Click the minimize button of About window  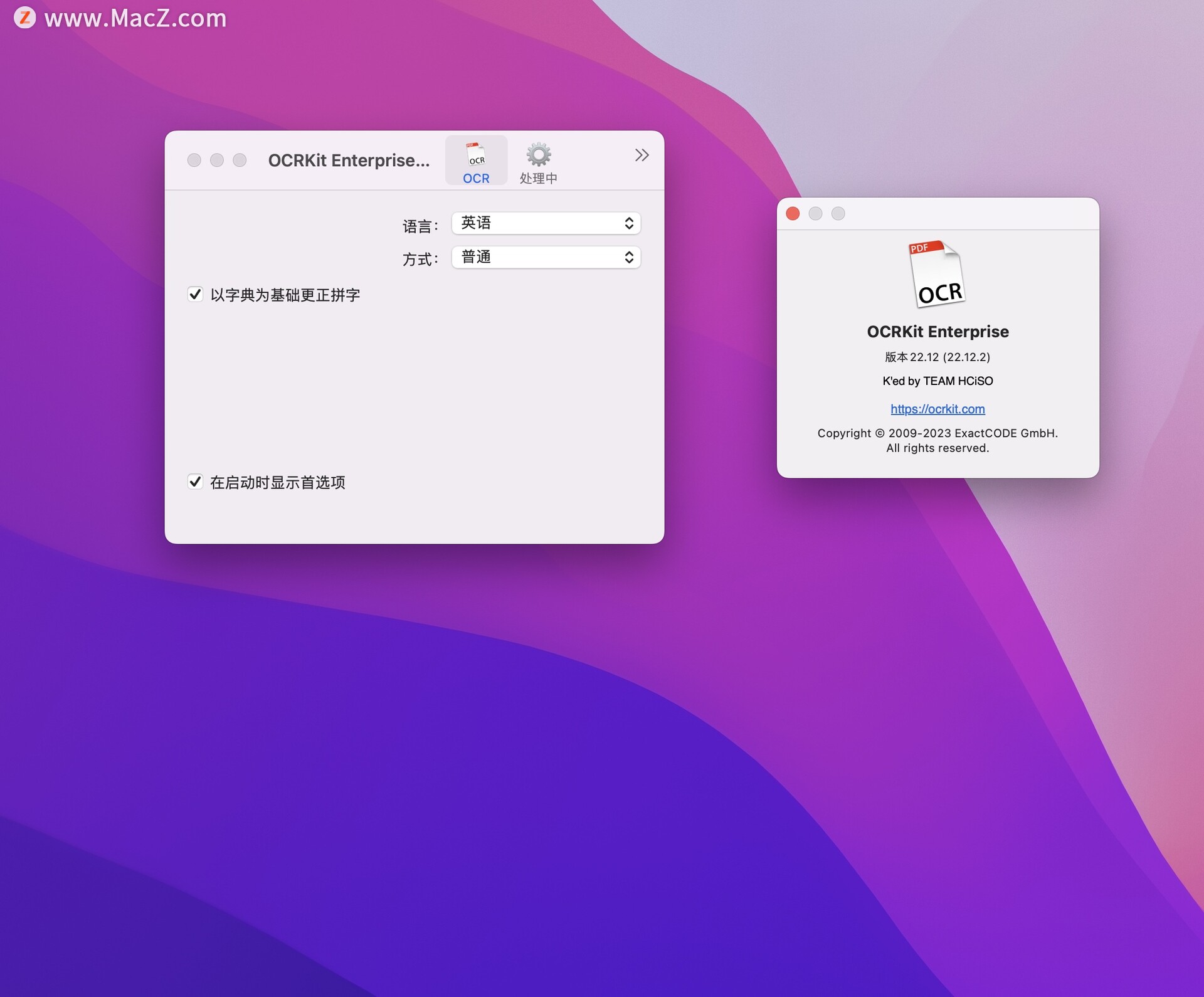tap(815, 213)
